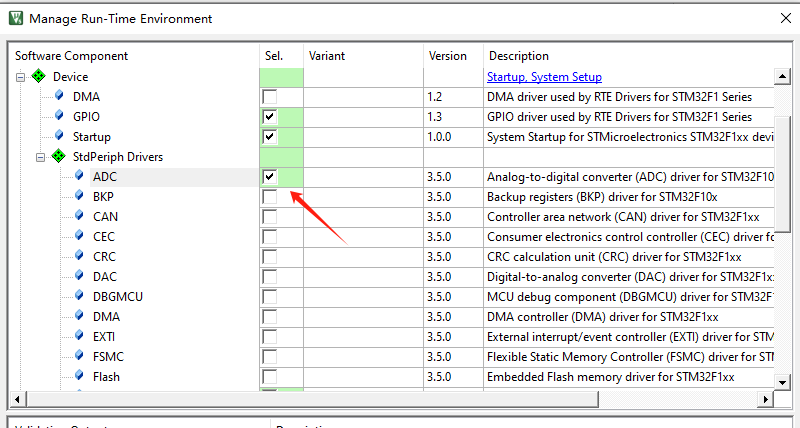Viewport: 800px width, 428px height.
Task: Select the ADC tree row
Action: 105,177
